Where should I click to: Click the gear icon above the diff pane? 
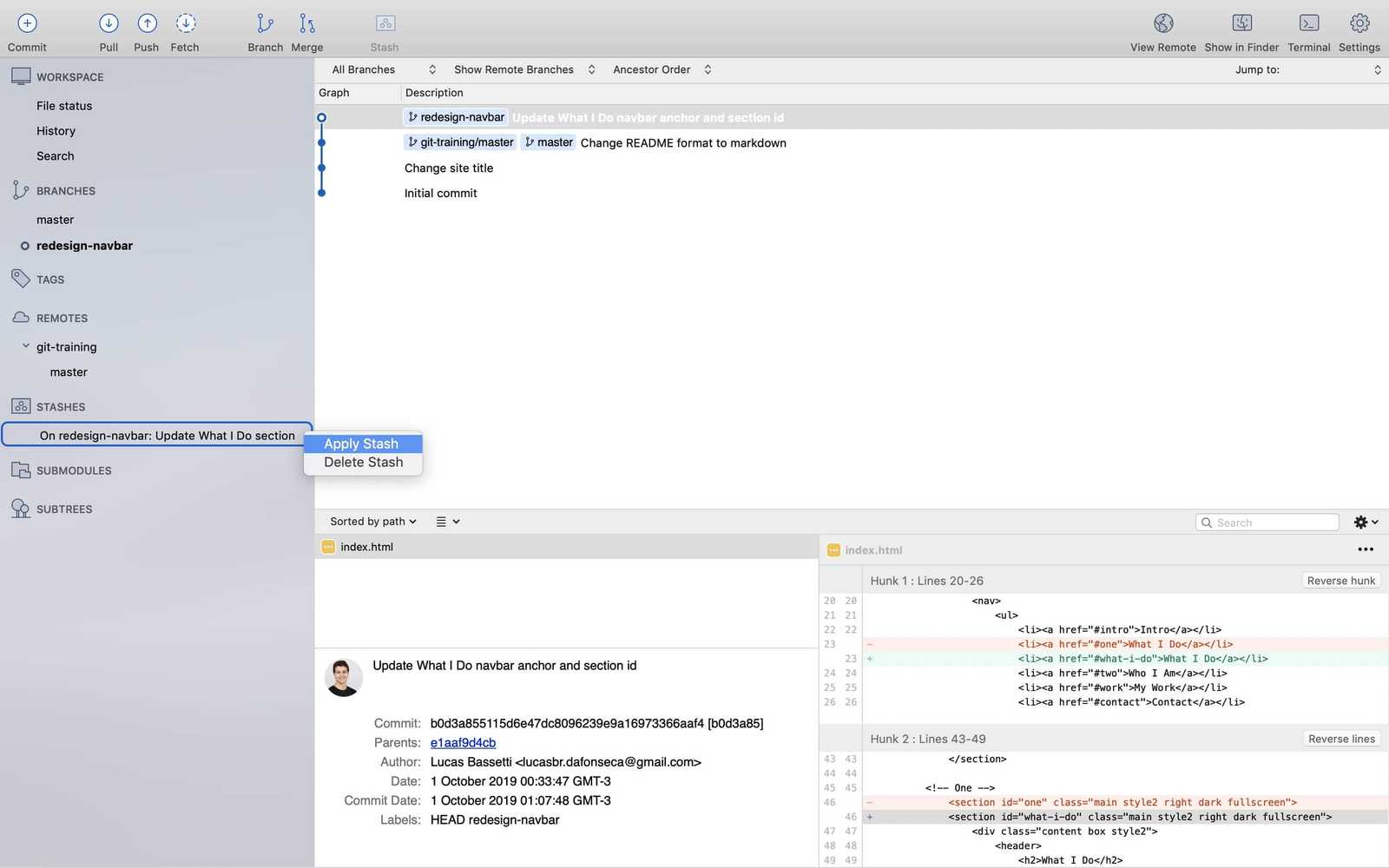[1362, 522]
